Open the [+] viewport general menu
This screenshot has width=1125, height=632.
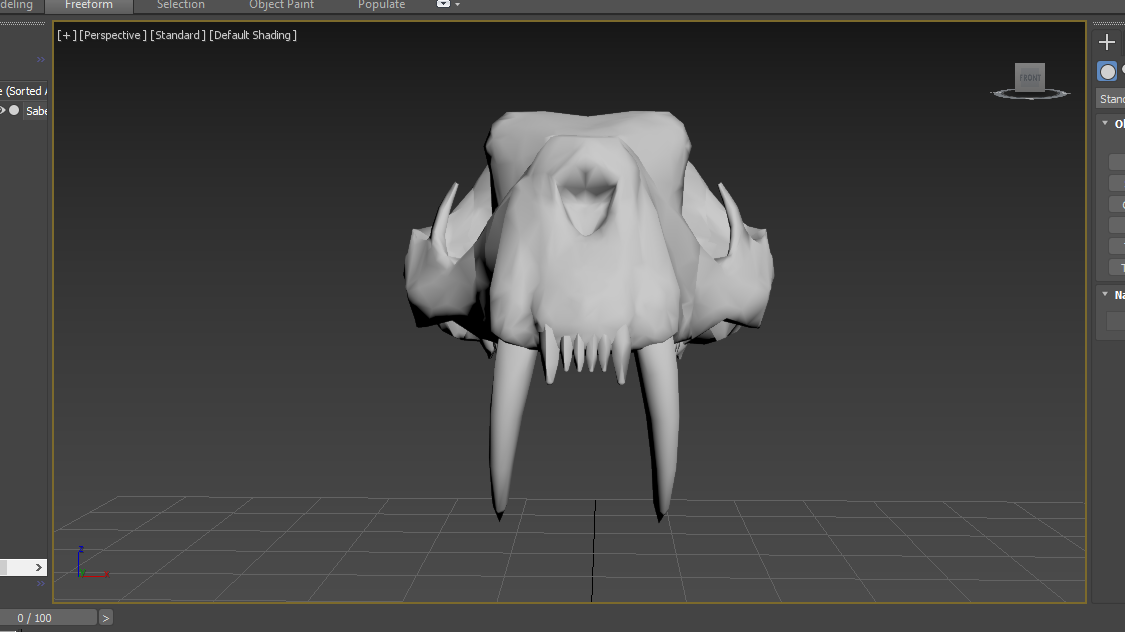pyautogui.click(x=66, y=35)
